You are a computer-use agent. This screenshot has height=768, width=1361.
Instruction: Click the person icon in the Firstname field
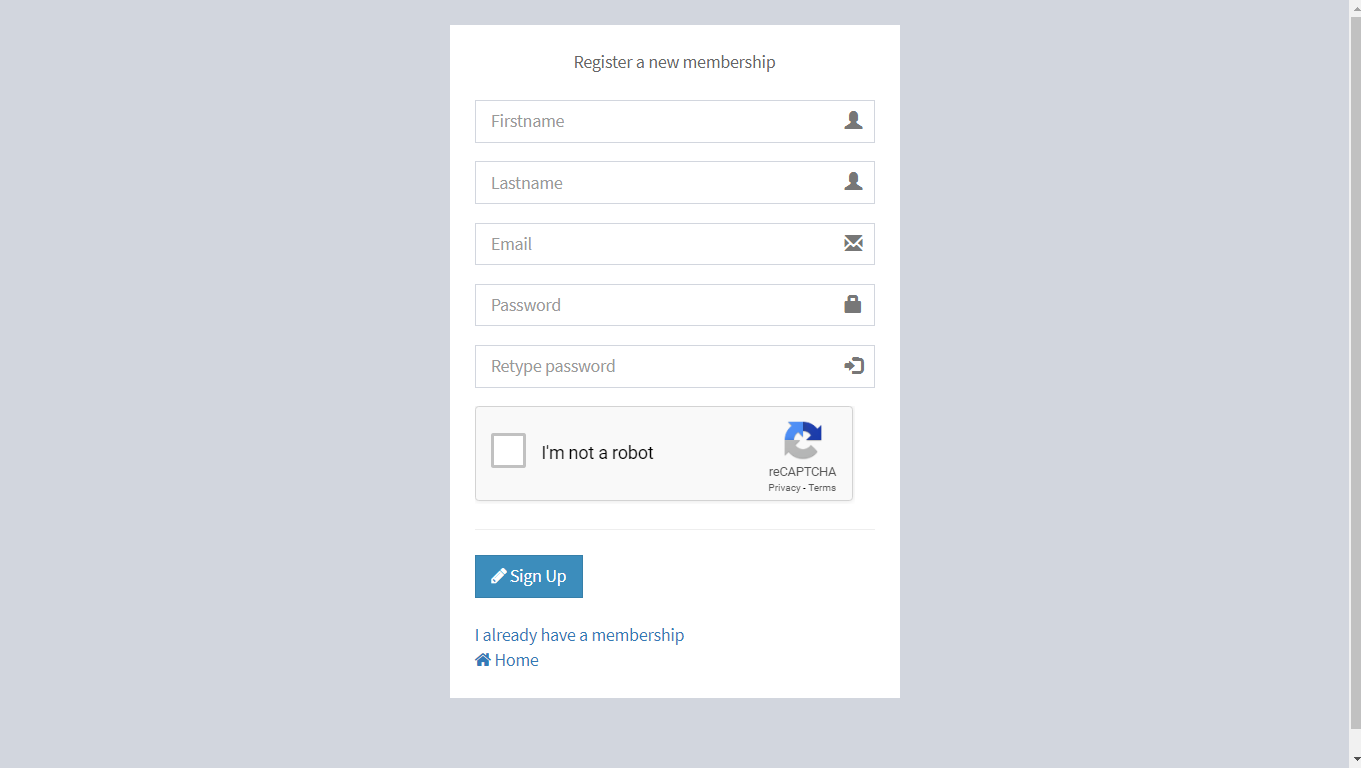pos(854,120)
